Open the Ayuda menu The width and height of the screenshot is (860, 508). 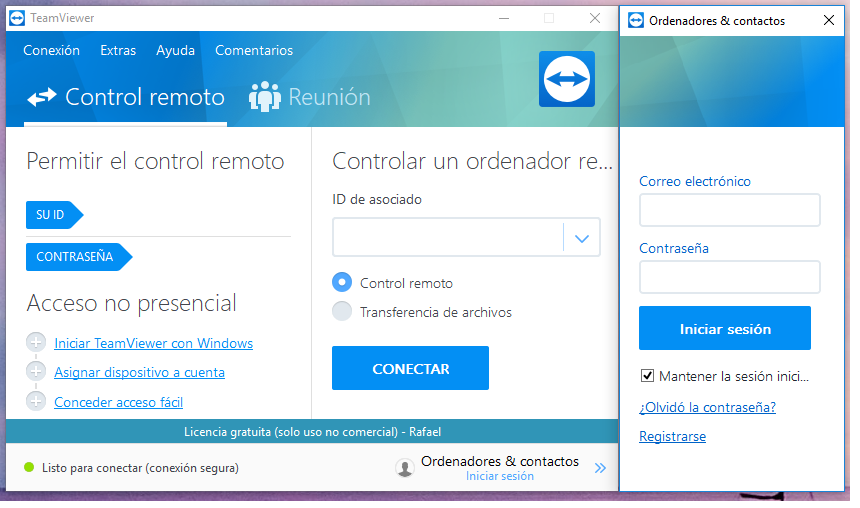coord(176,50)
